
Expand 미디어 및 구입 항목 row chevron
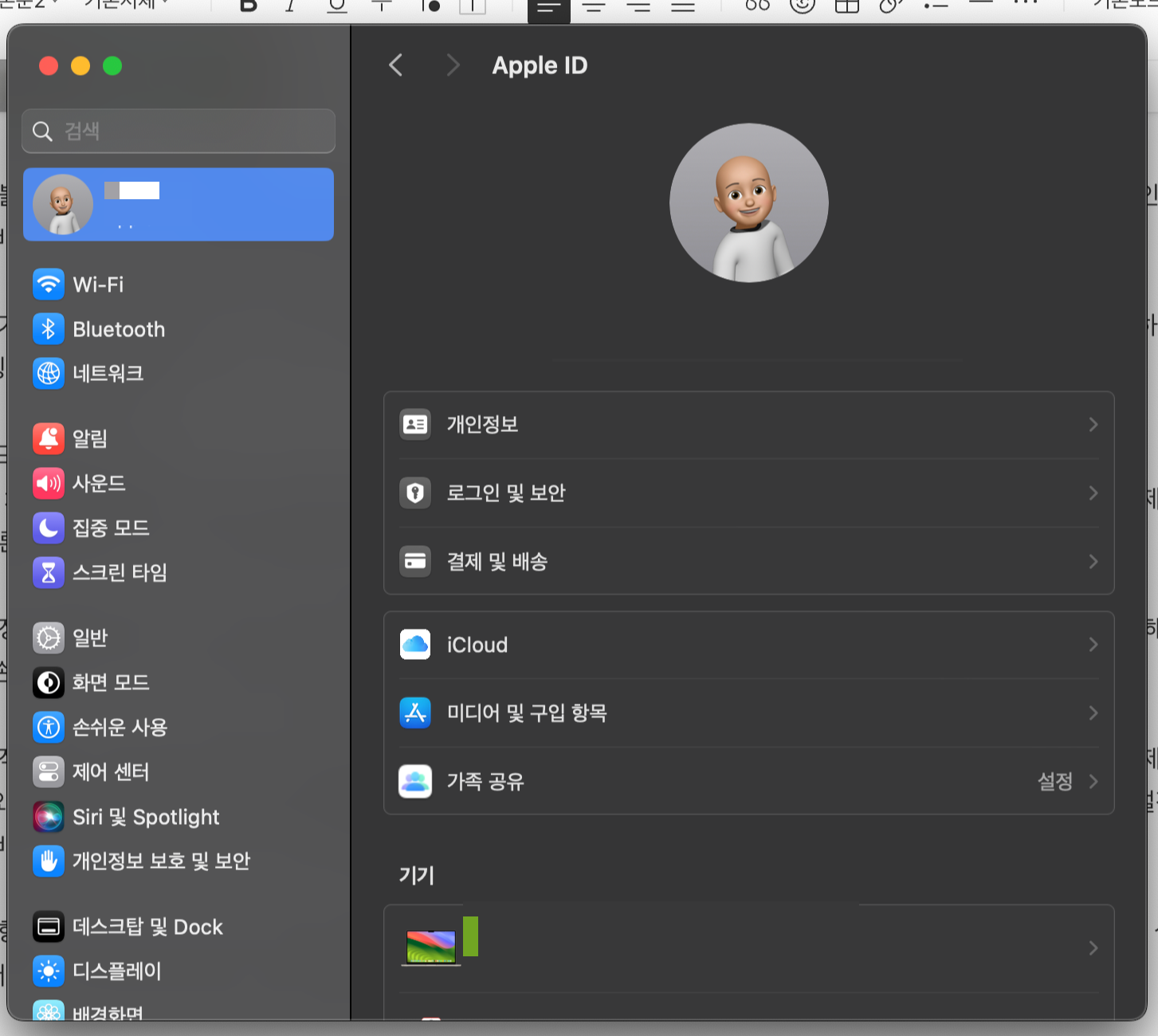pos(1093,713)
